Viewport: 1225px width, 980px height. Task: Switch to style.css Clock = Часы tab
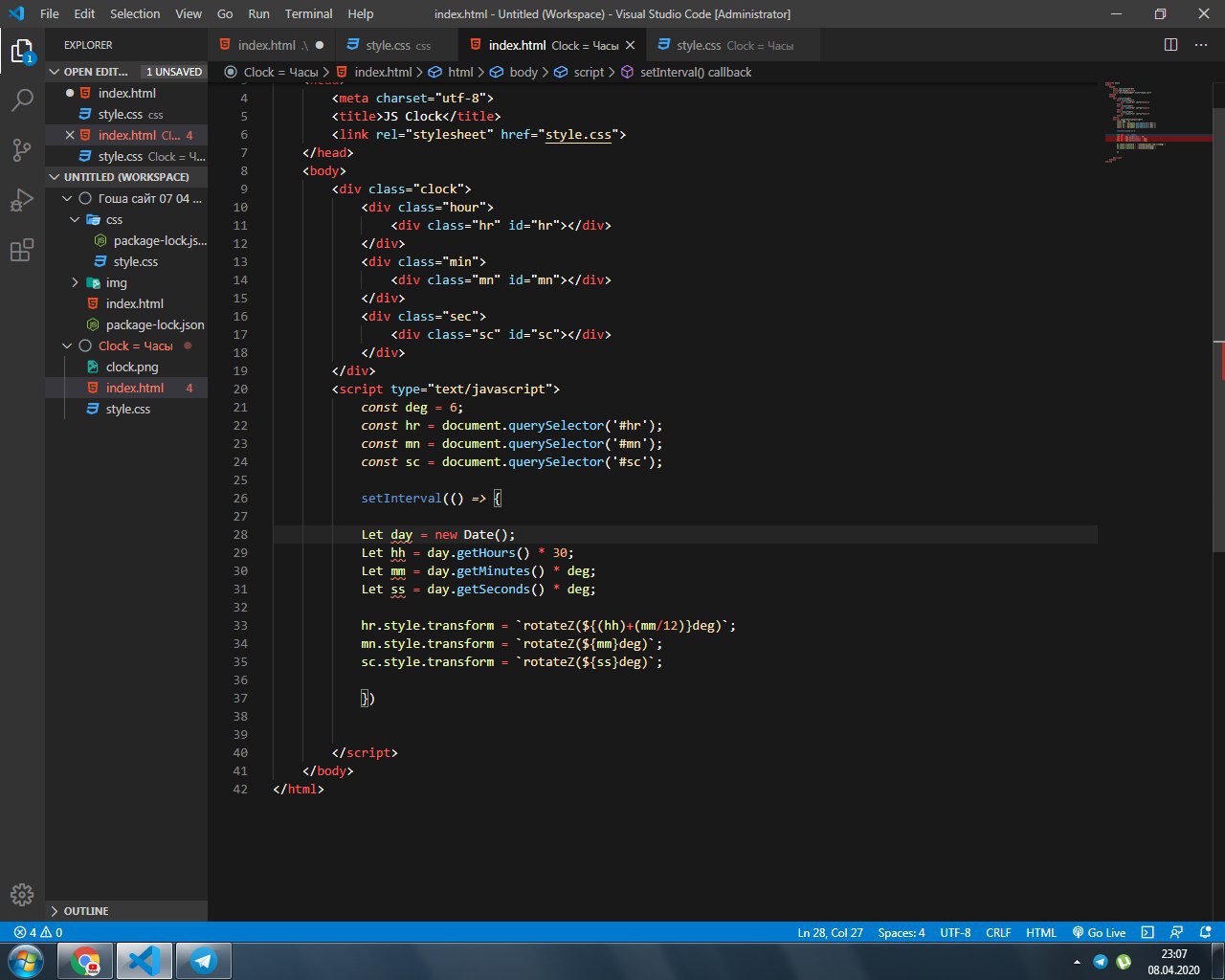[734, 45]
